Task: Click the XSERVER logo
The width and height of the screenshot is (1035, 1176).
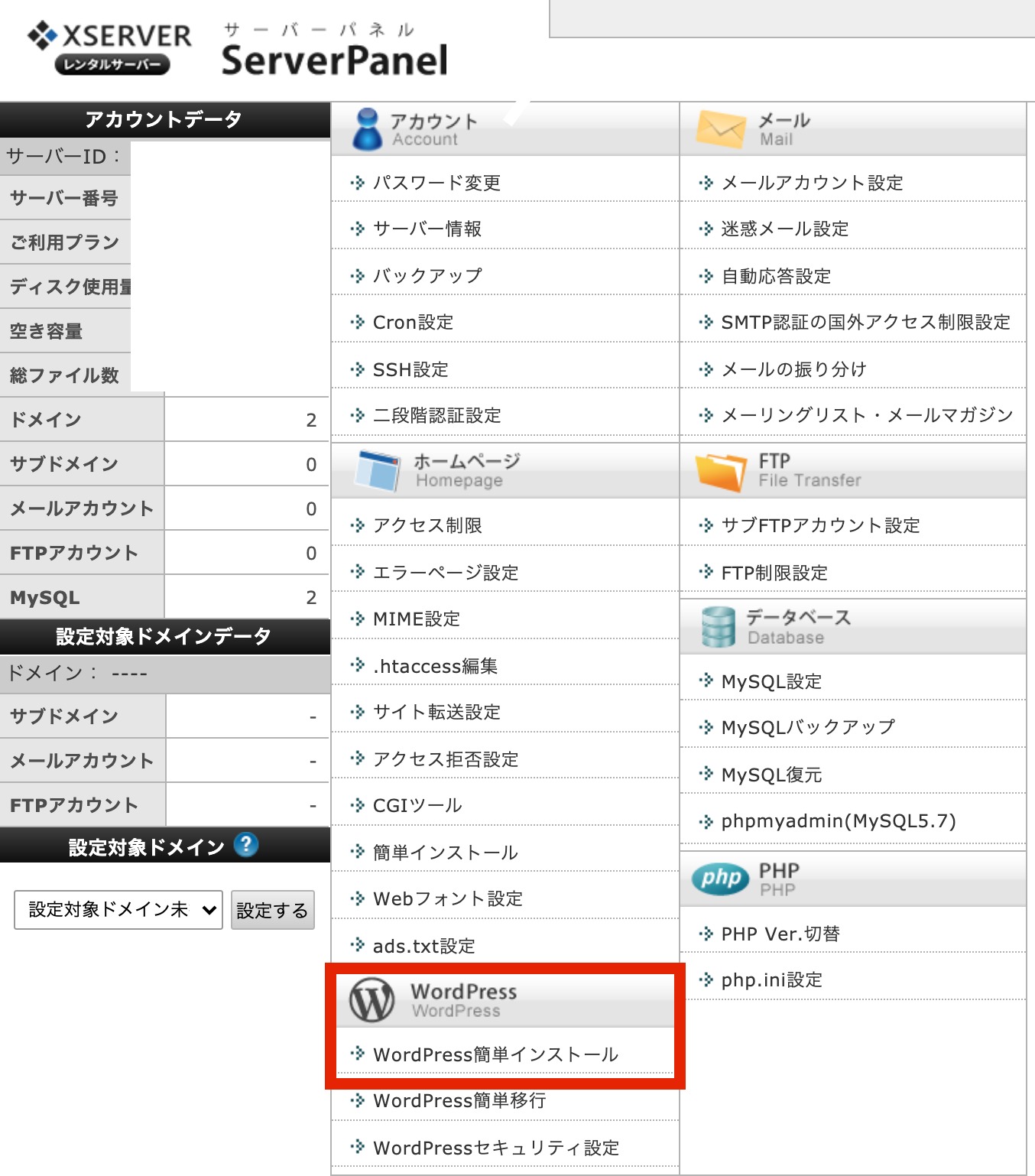Action: pyautogui.click(x=109, y=47)
